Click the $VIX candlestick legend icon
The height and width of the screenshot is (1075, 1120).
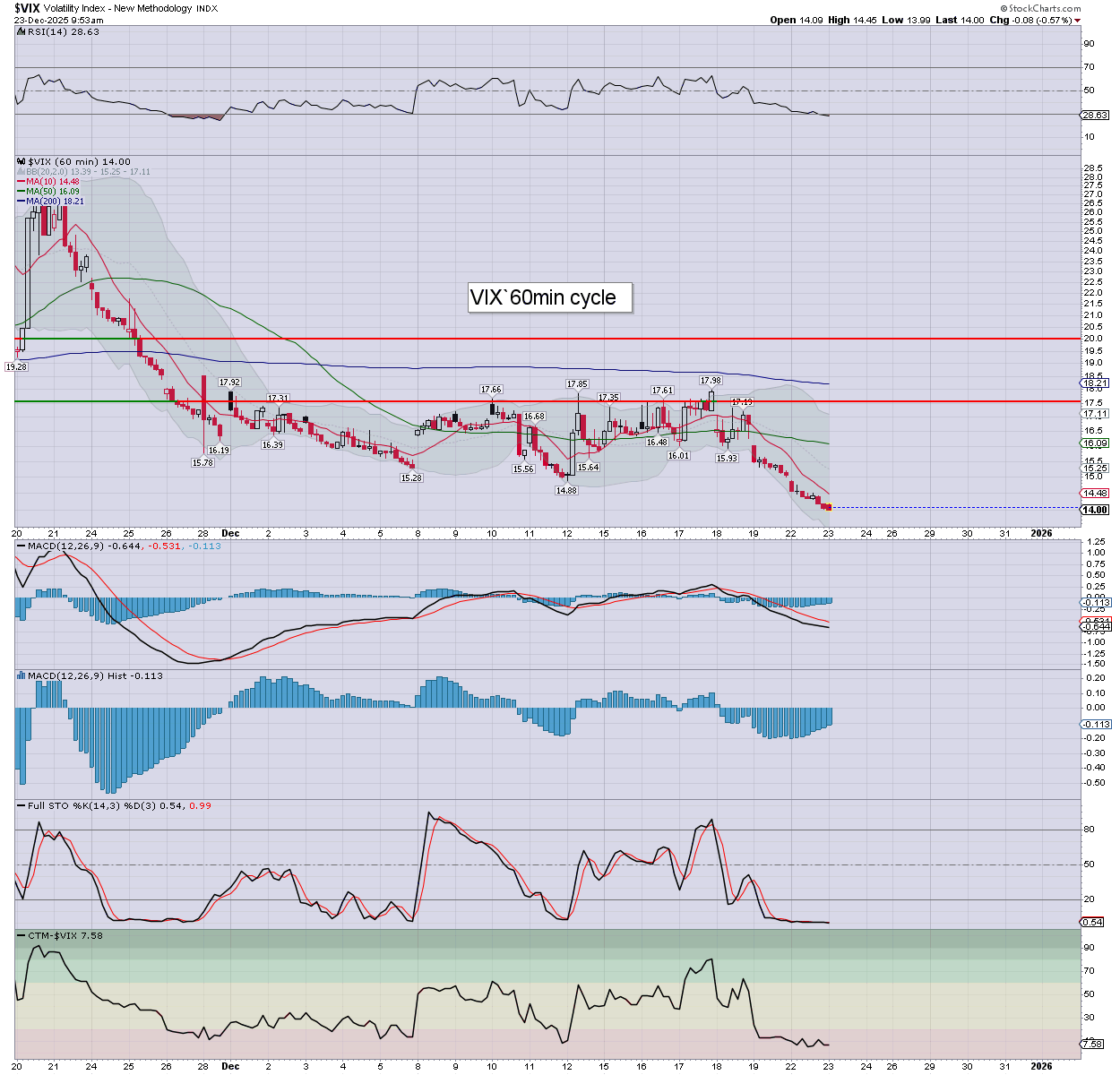pyautogui.click(x=22, y=162)
